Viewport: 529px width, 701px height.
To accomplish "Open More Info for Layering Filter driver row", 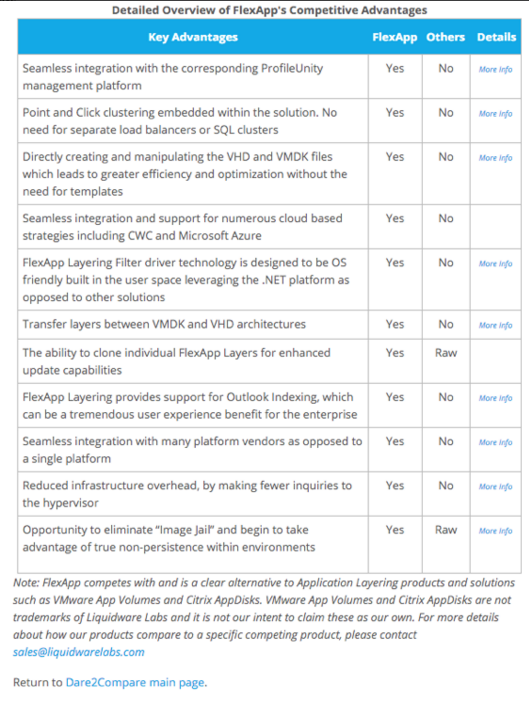I will 495,264.
